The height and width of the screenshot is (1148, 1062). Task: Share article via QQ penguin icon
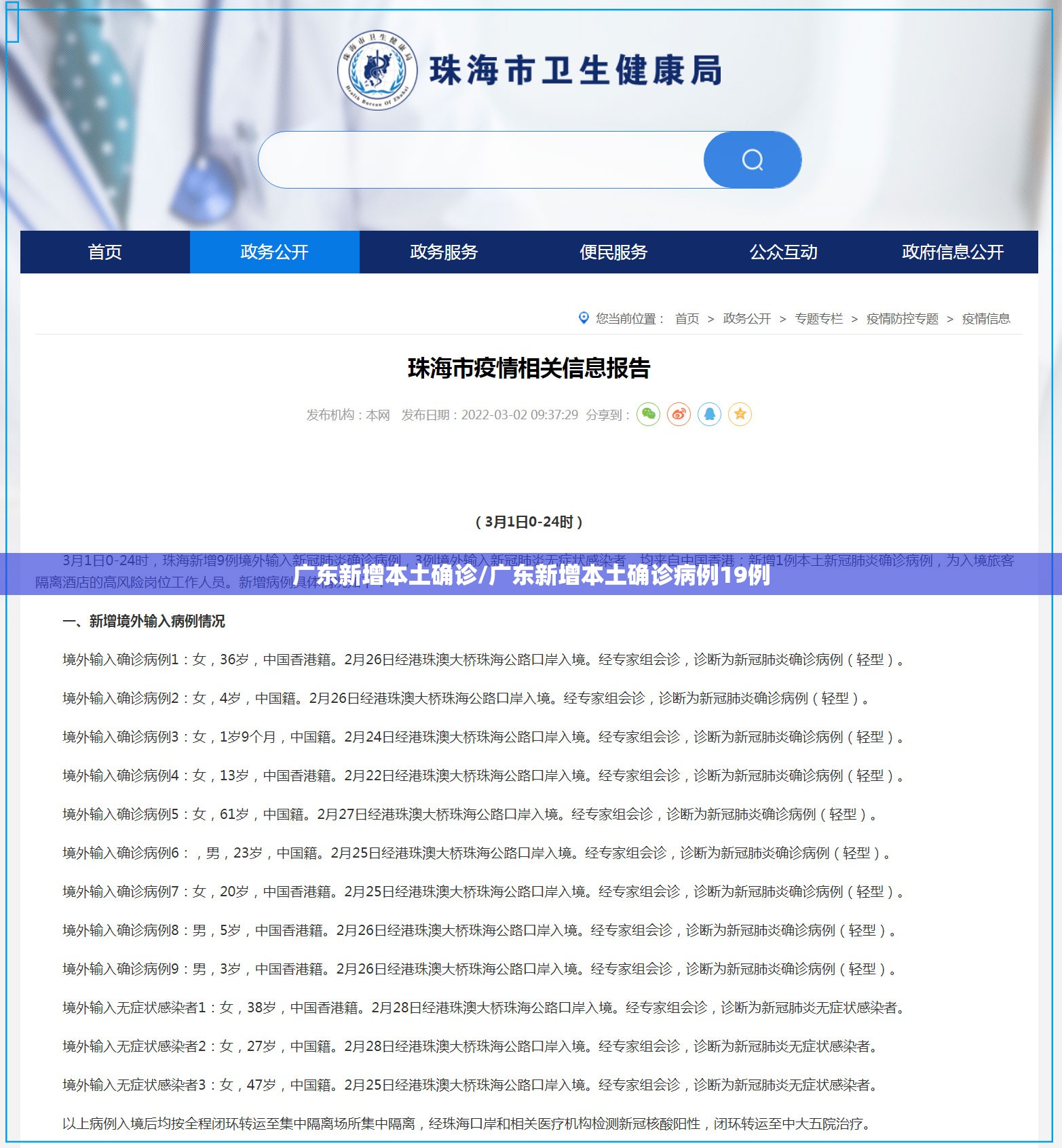click(709, 414)
